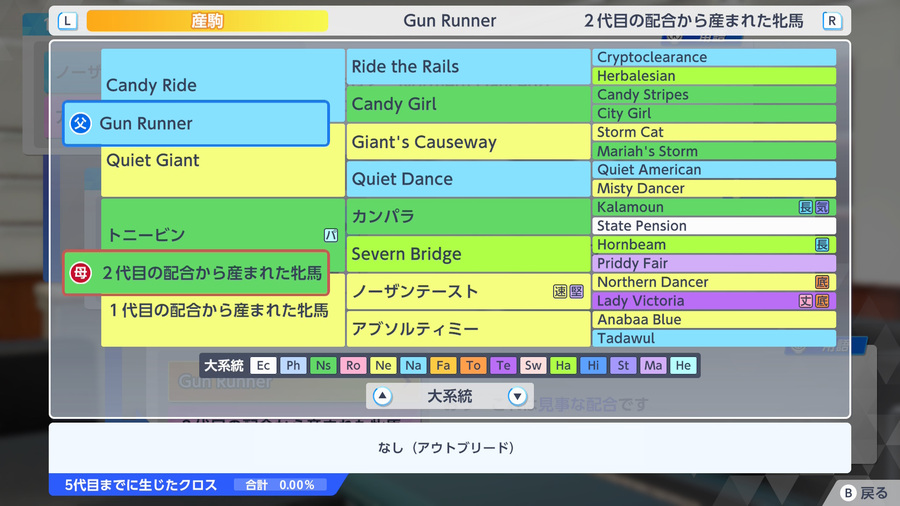The image size is (900, 506).
Task: Switch display mode with the up arrow
Action: [382, 396]
